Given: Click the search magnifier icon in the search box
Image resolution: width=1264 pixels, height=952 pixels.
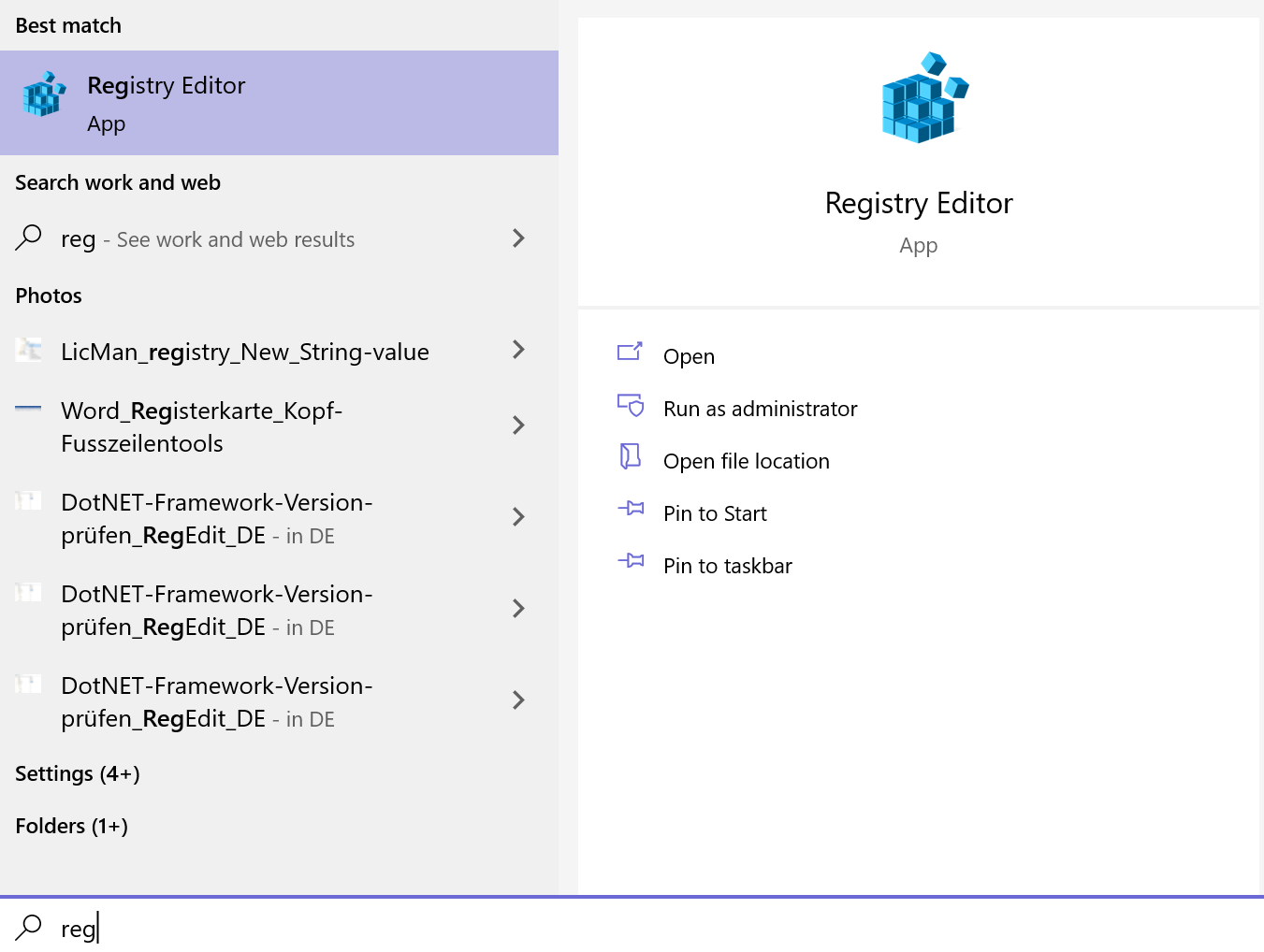Looking at the screenshot, I should [29, 927].
